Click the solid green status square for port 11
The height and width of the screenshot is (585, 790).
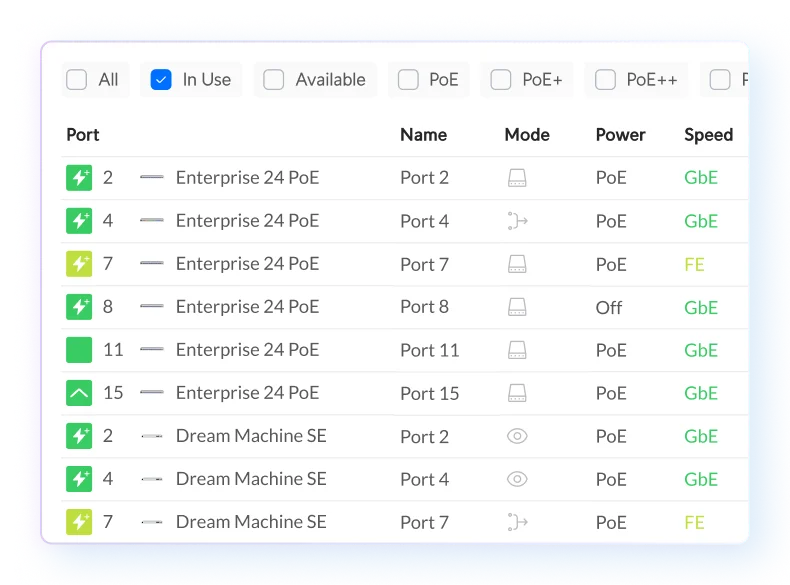click(79, 350)
